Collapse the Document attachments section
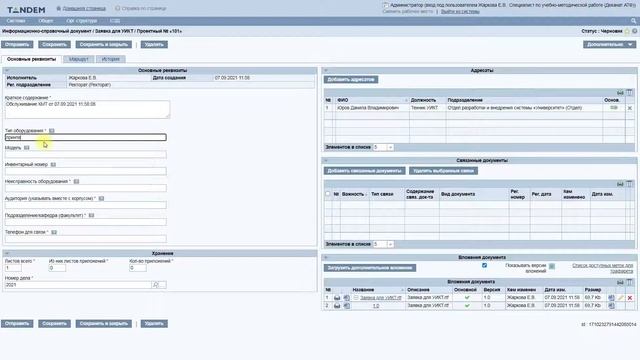Image resolution: width=640 pixels, height=360 pixels. [326, 258]
